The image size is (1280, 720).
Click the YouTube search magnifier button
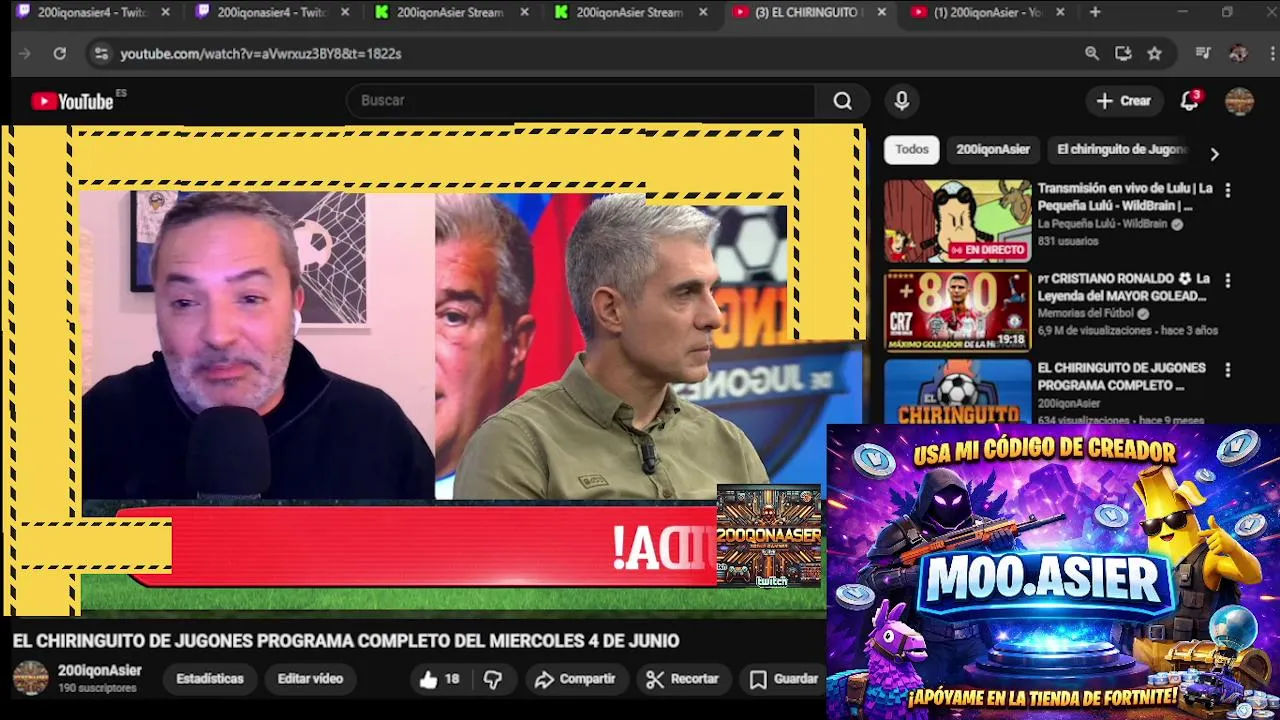click(x=843, y=101)
